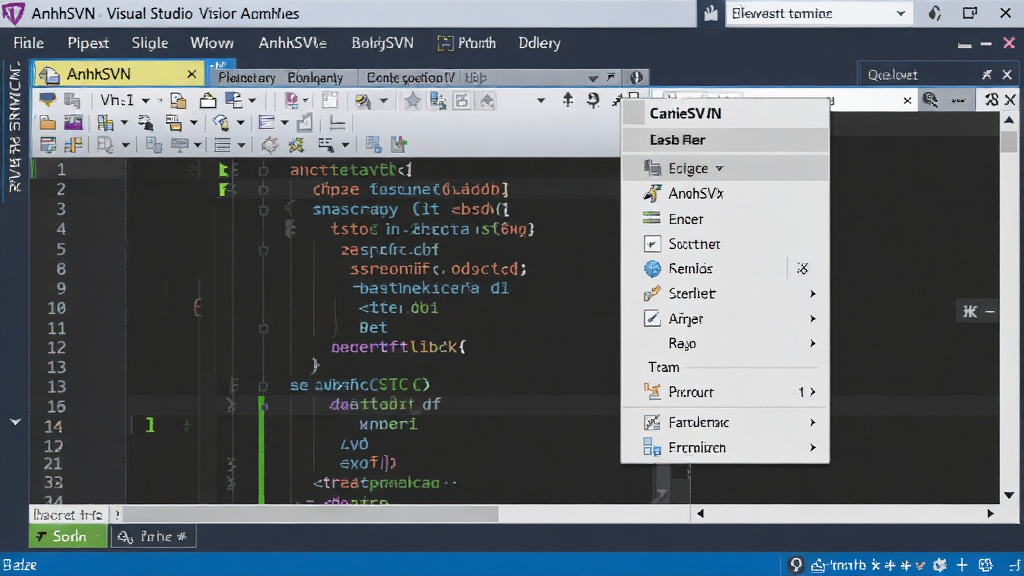The width and height of the screenshot is (1024, 576).
Task: Open the document tabs overflow dropdown
Action: click(592, 78)
